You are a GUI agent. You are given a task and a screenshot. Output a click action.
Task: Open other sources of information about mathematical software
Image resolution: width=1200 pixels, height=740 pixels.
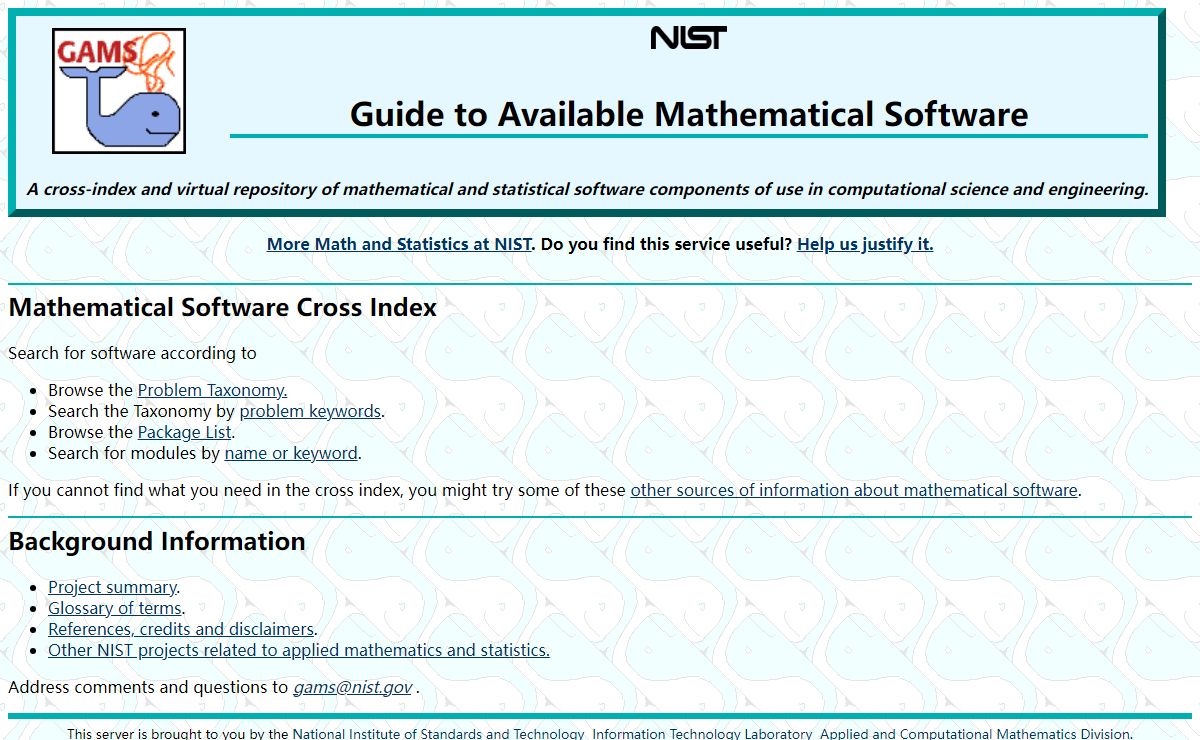coord(854,490)
